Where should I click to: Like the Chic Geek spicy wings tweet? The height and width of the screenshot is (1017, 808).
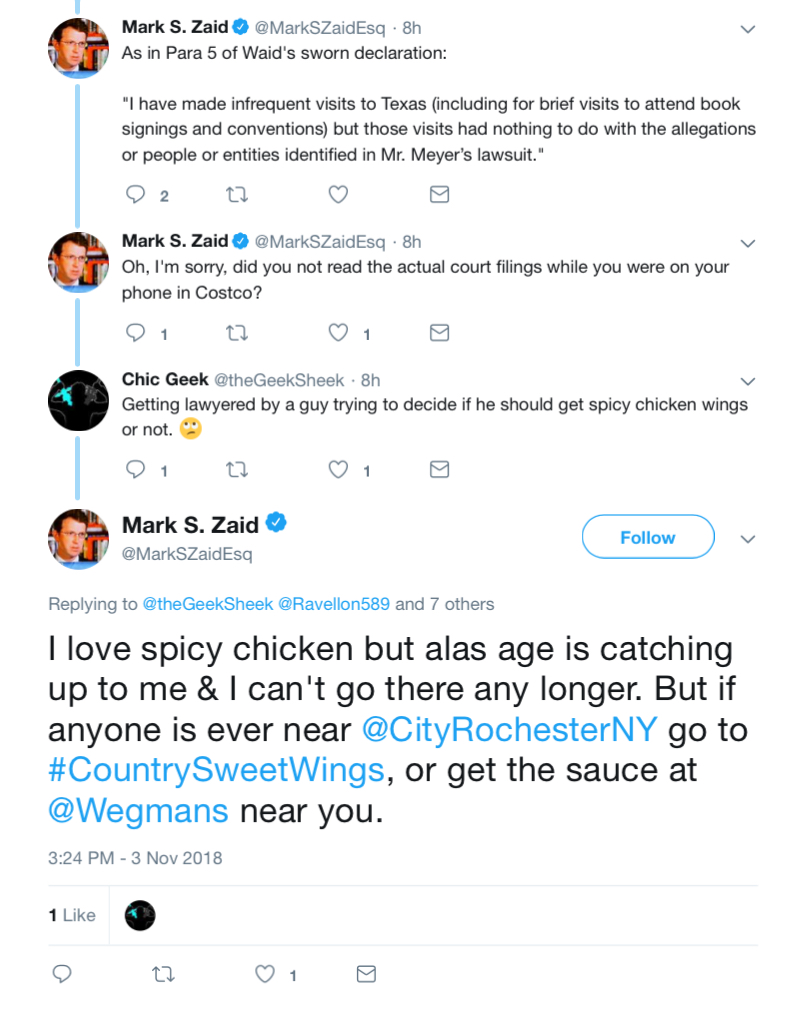(x=338, y=469)
